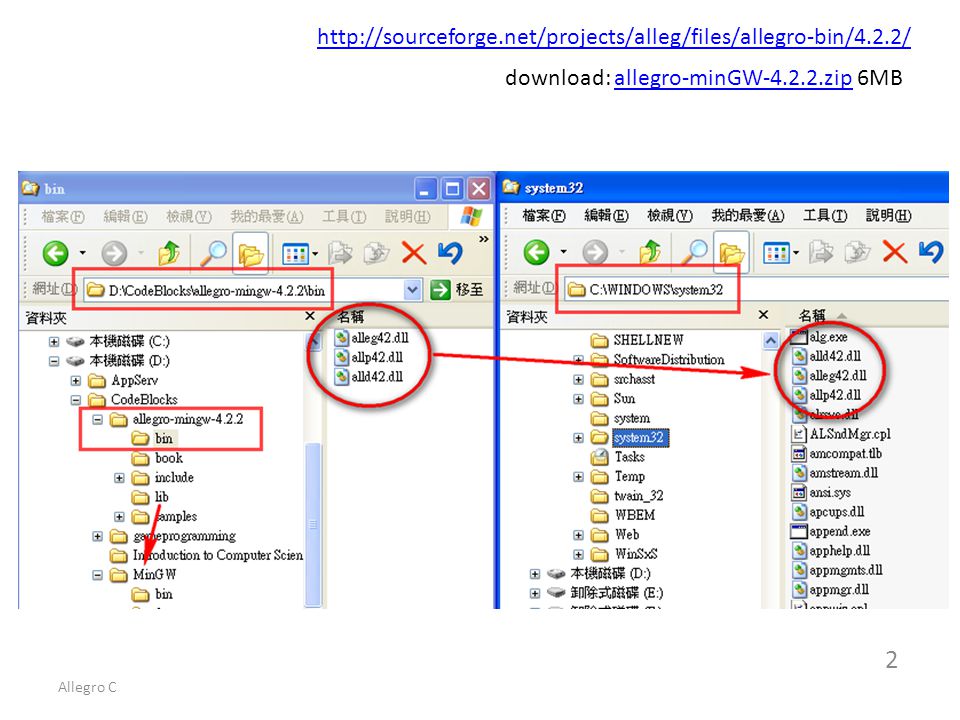
Task: Click Forward arrow in bin window
Action: pos(114,253)
